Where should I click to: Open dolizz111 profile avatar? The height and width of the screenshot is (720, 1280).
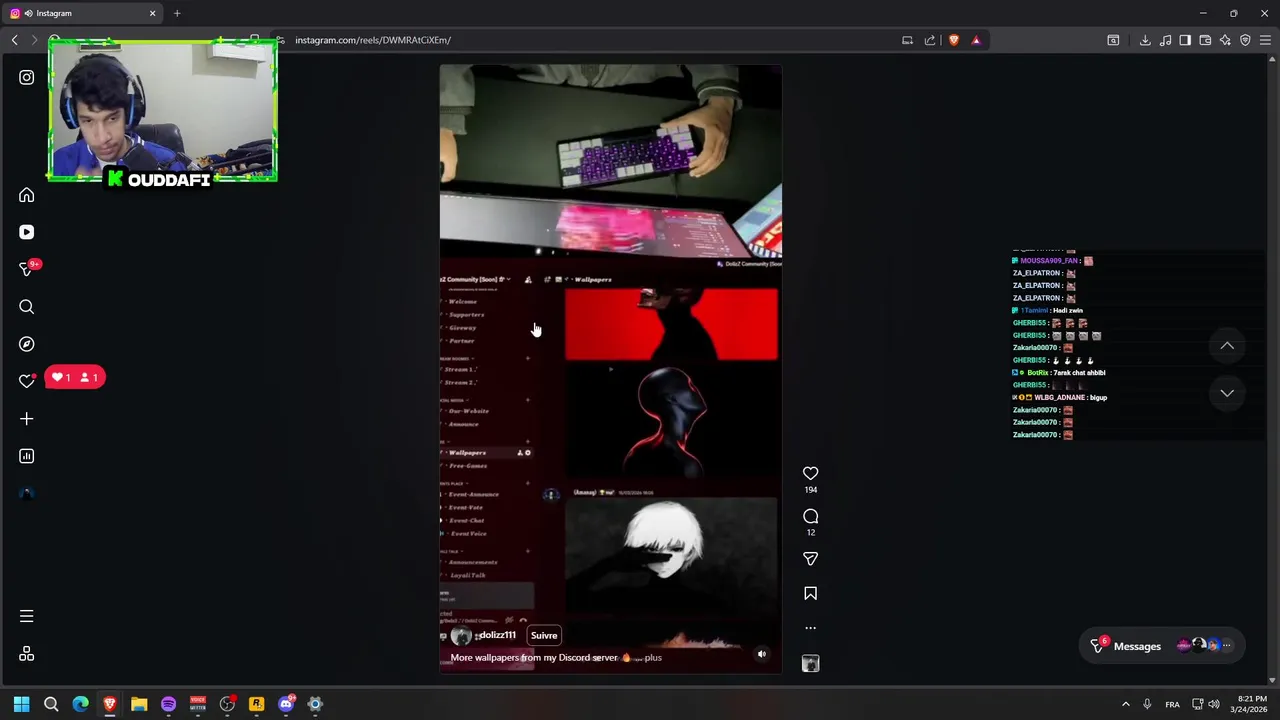[461, 636]
